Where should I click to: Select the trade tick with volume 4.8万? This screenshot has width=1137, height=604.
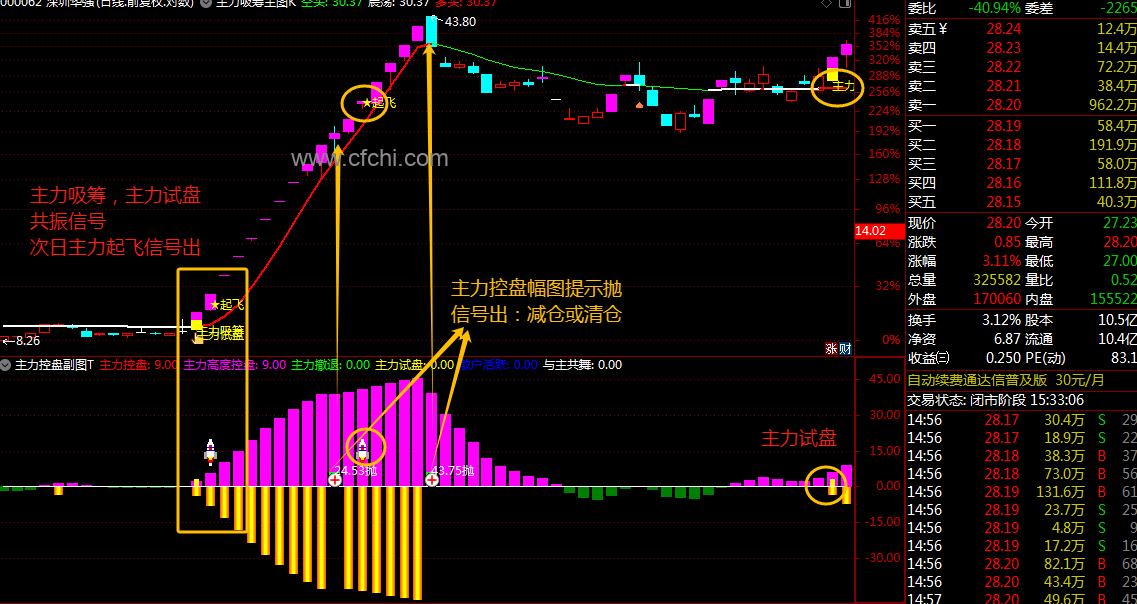click(x=1022, y=528)
